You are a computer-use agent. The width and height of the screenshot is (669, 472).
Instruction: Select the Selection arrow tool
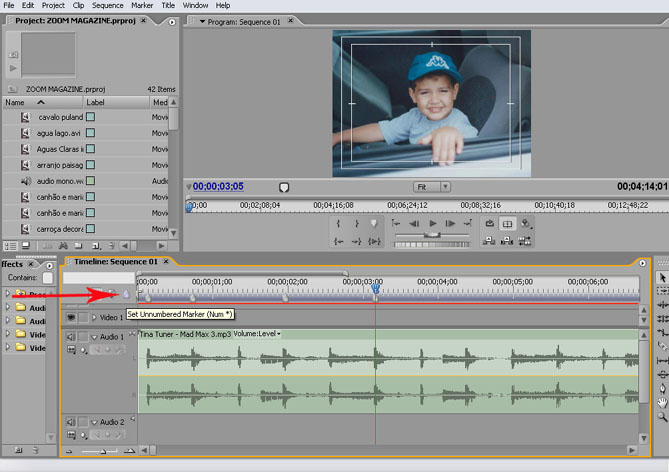tap(661, 277)
